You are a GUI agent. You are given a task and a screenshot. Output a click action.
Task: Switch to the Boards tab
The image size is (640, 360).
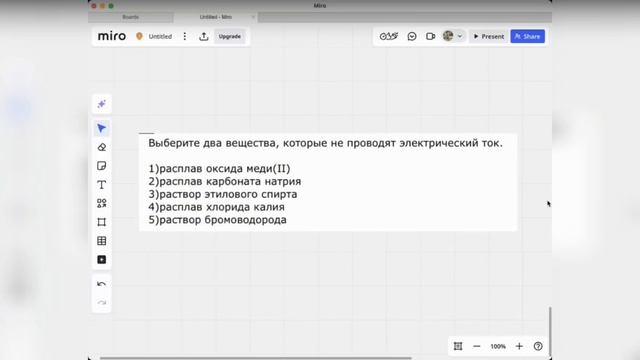(x=131, y=17)
